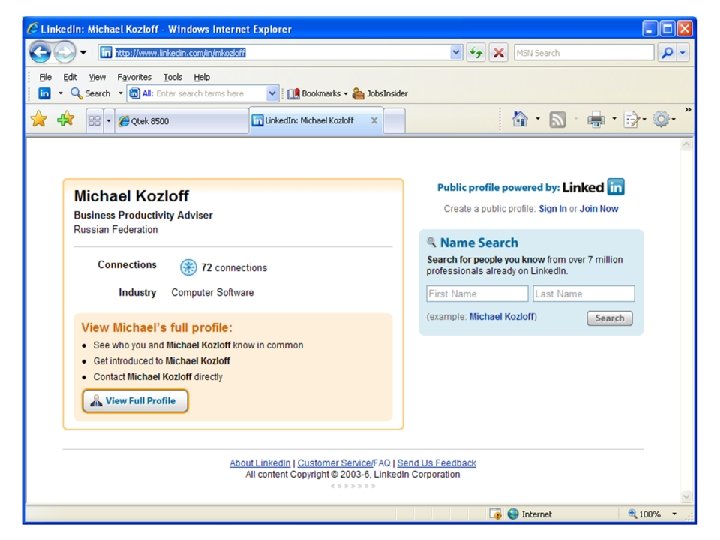The height and width of the screenshot is (540, 720).
Task: Open the zoom level dropdown arrow
Action: point(675,514)
